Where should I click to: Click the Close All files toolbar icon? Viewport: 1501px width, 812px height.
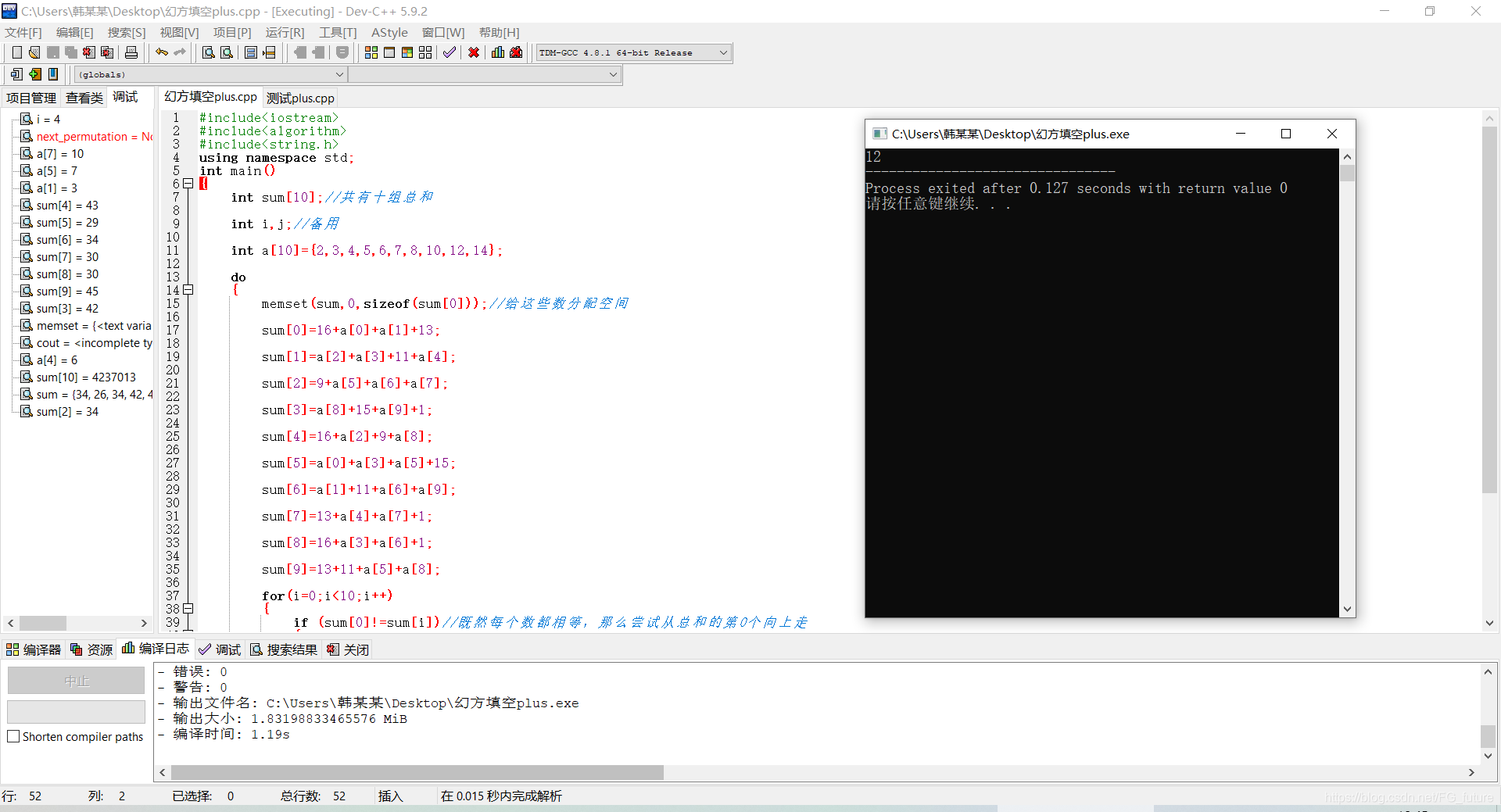click(x=107, y=52)
